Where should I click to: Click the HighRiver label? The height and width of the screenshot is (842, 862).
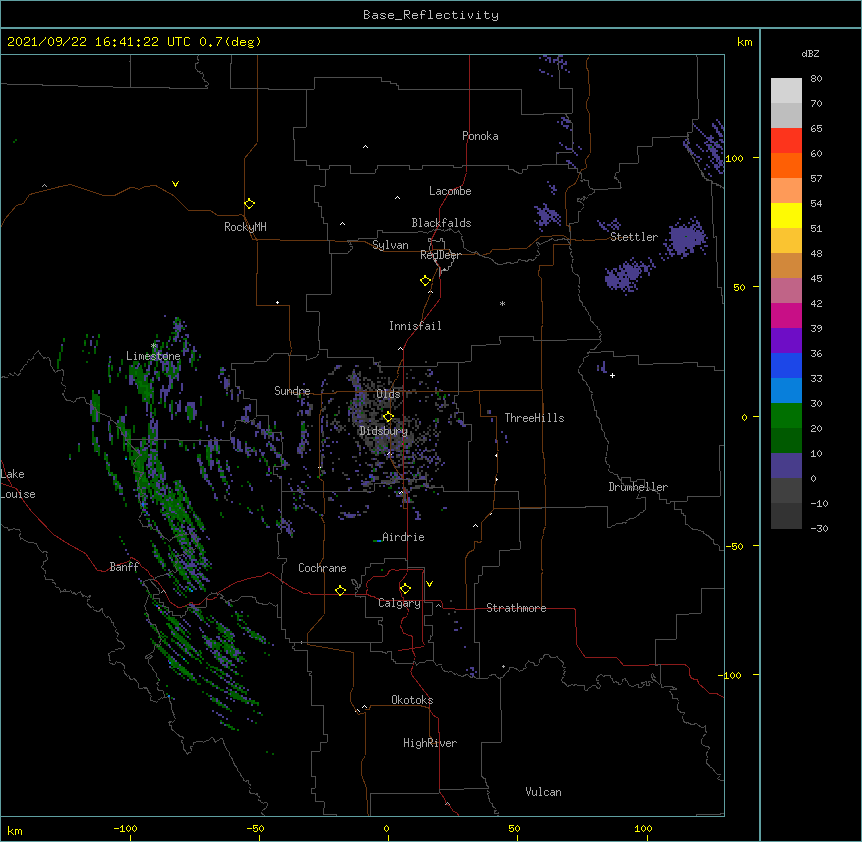click(430, 743)
